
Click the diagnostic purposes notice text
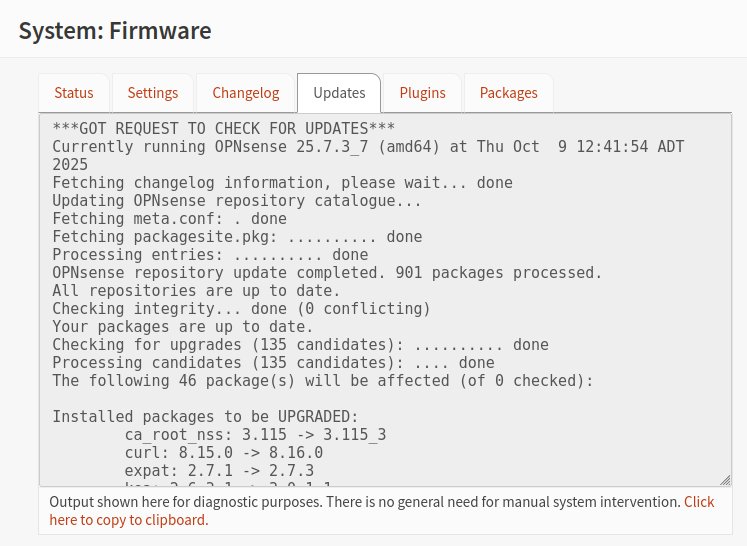pos(364,502)
